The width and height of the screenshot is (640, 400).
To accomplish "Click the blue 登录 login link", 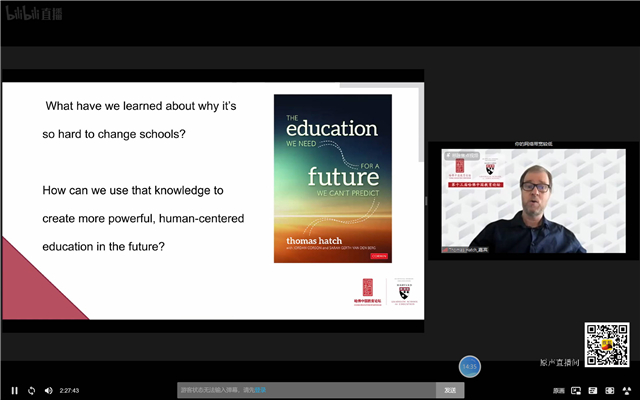I will 260,390.
